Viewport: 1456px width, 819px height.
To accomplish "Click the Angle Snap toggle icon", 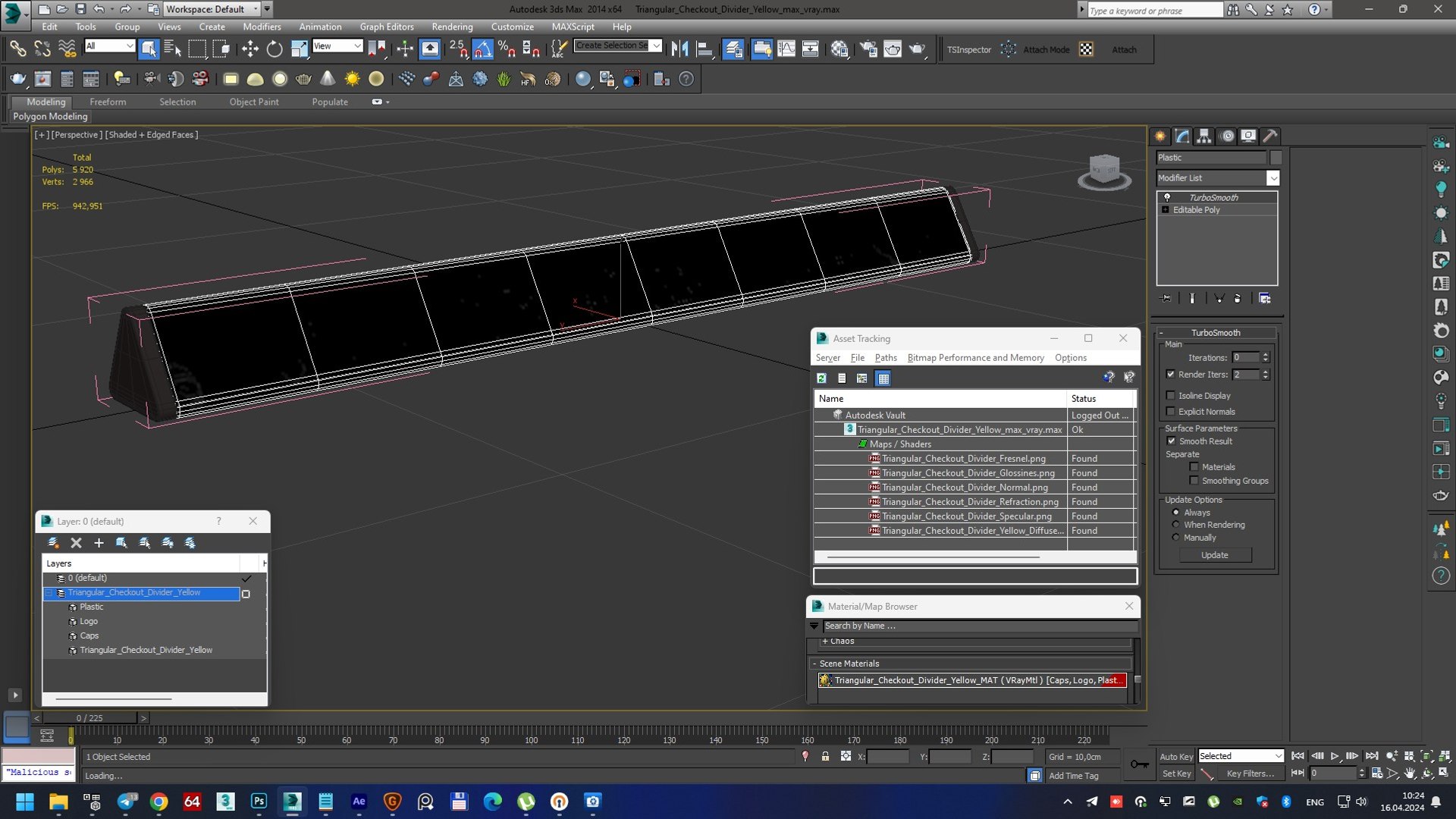I will pos(482,49).
